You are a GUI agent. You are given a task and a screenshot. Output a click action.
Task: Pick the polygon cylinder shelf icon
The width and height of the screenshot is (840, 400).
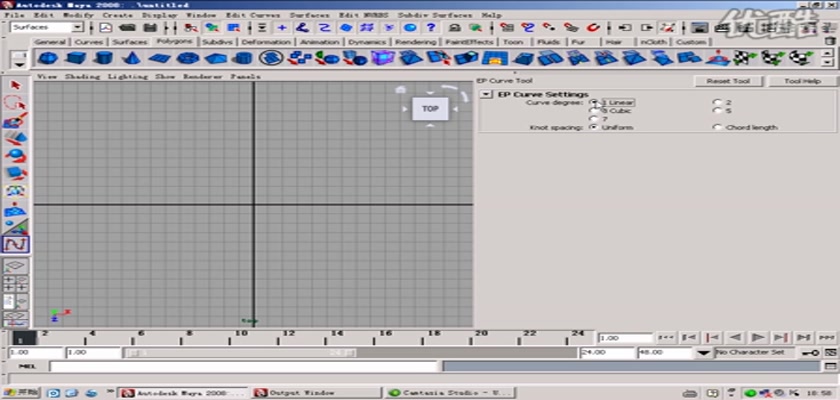(x=104, y=59)
